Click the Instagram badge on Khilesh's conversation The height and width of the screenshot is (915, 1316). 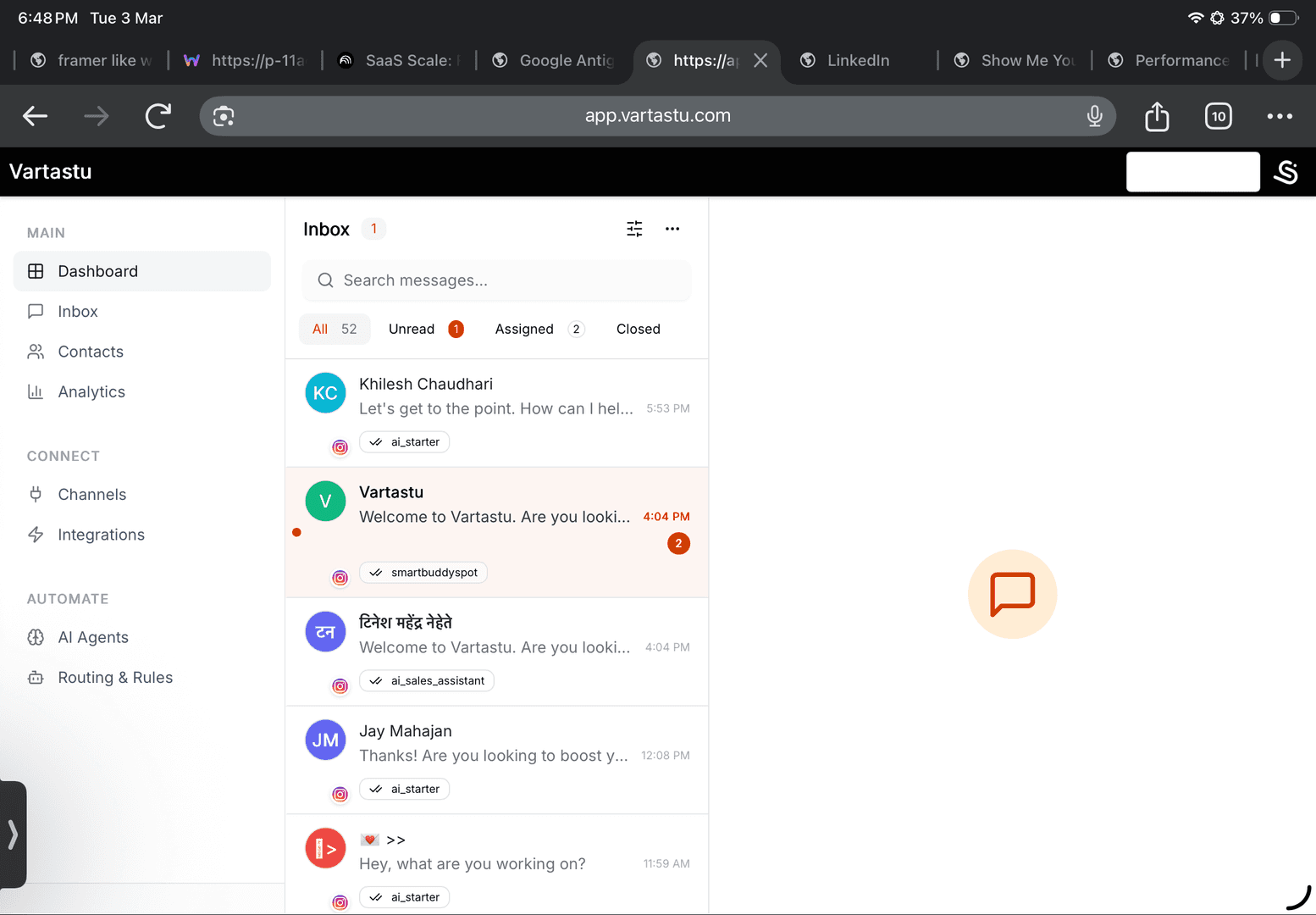click(340, 447)
